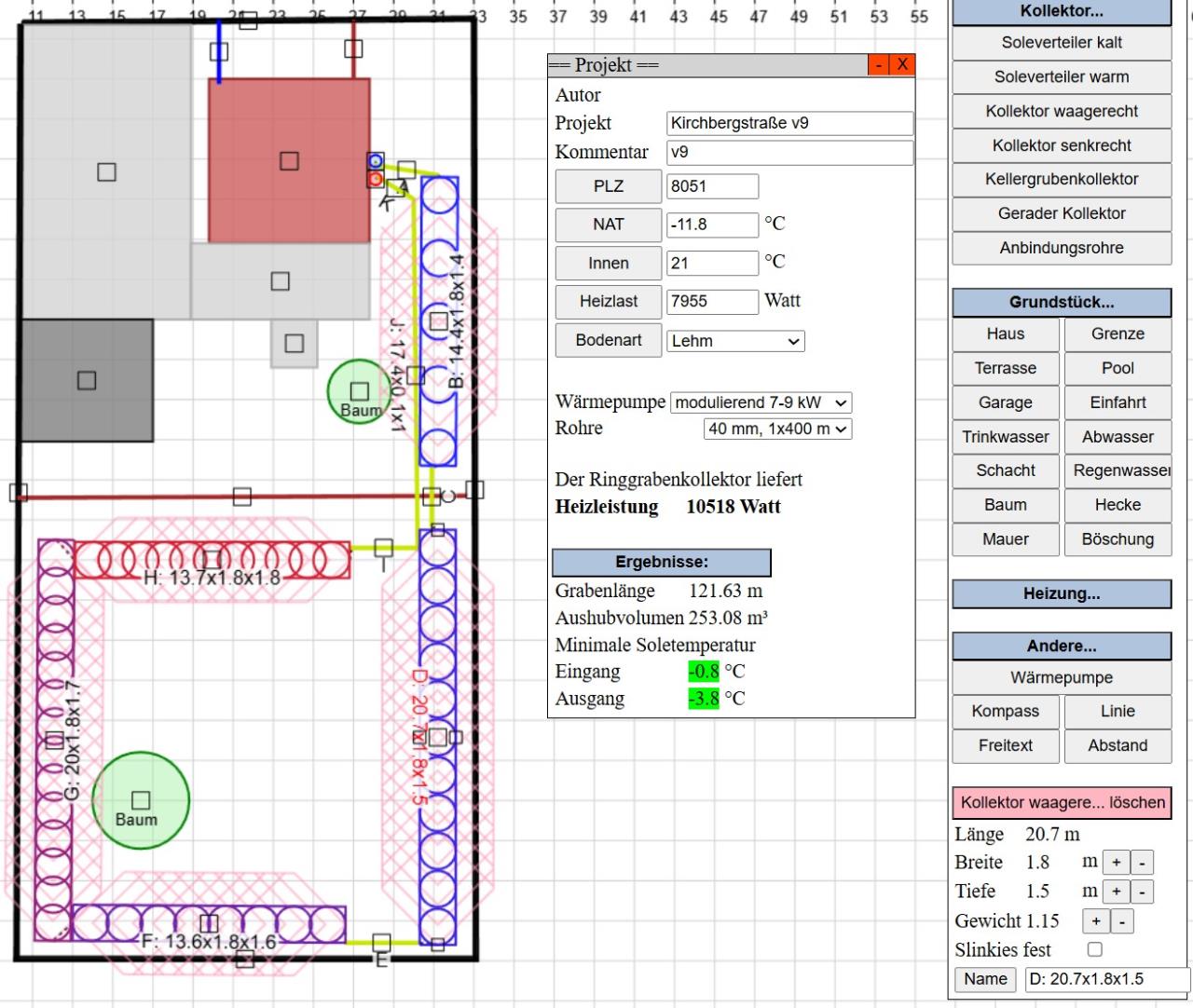Click the blue heat pump connection circle
The height and width of the screenshot is (1008, 1193).
point(375,160)
